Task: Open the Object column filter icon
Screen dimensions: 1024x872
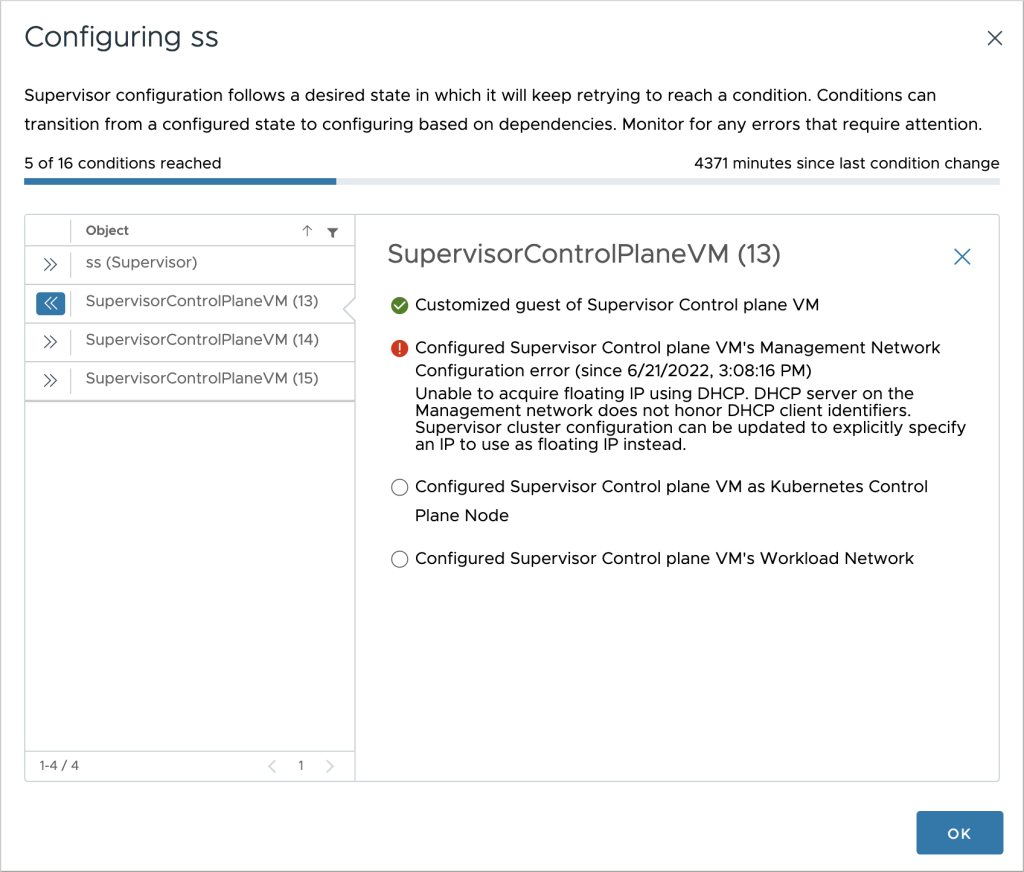Action: point(333,232)
